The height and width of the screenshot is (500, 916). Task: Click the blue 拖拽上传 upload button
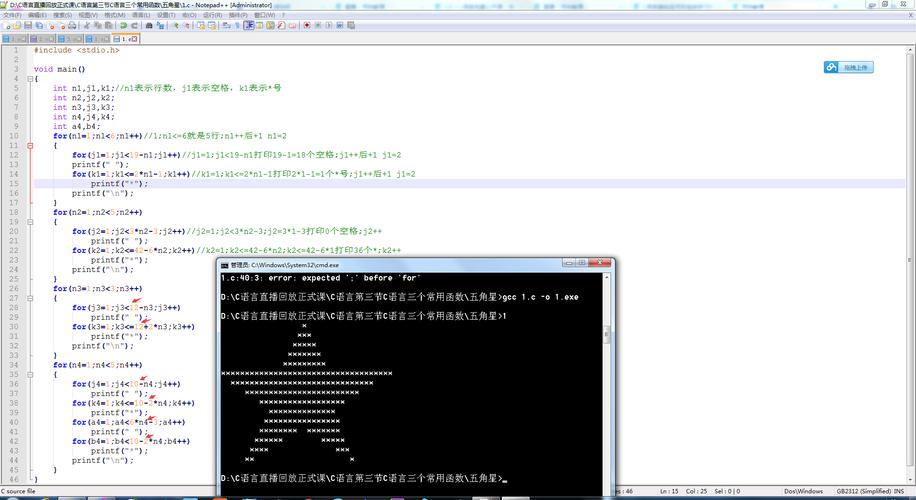(x=849, y=67)
